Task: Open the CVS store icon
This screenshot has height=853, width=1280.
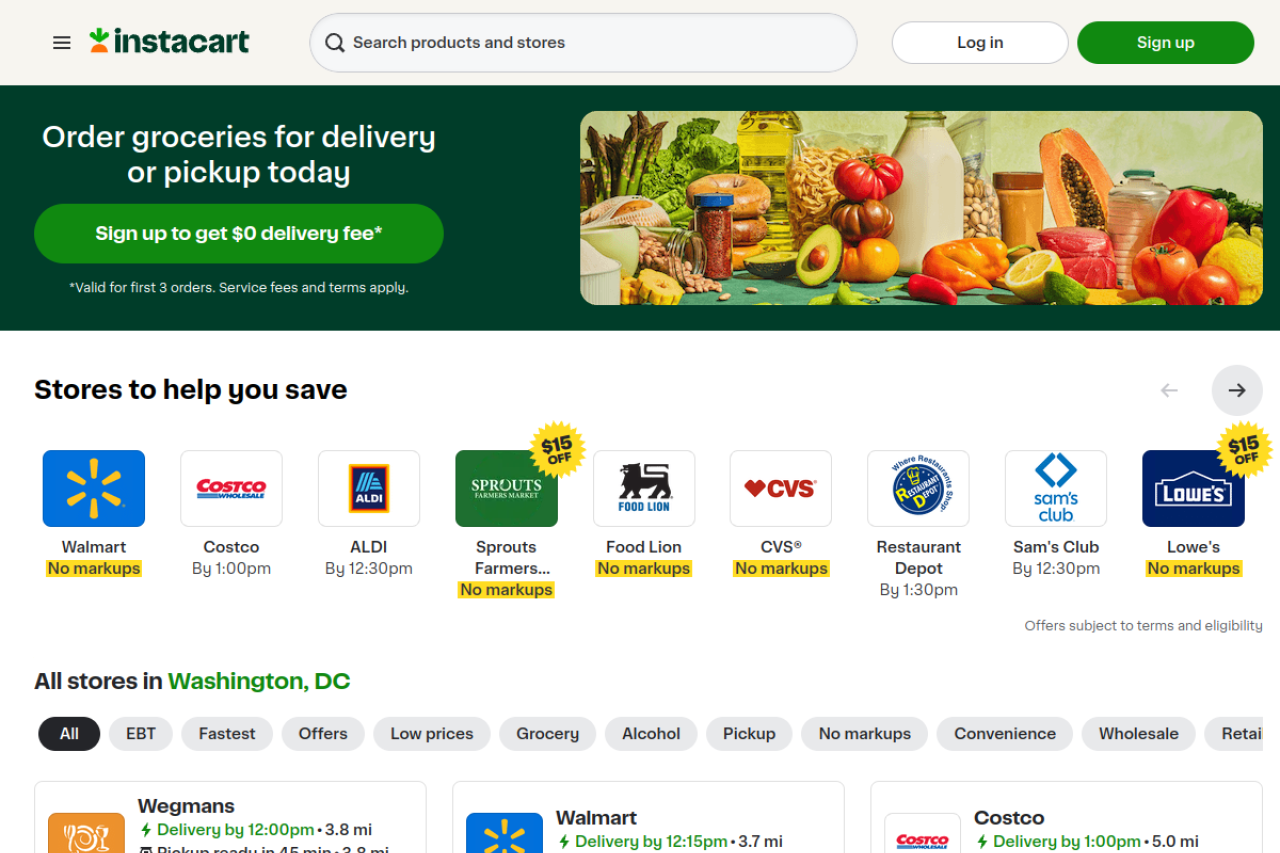Action: pos(781,488)
